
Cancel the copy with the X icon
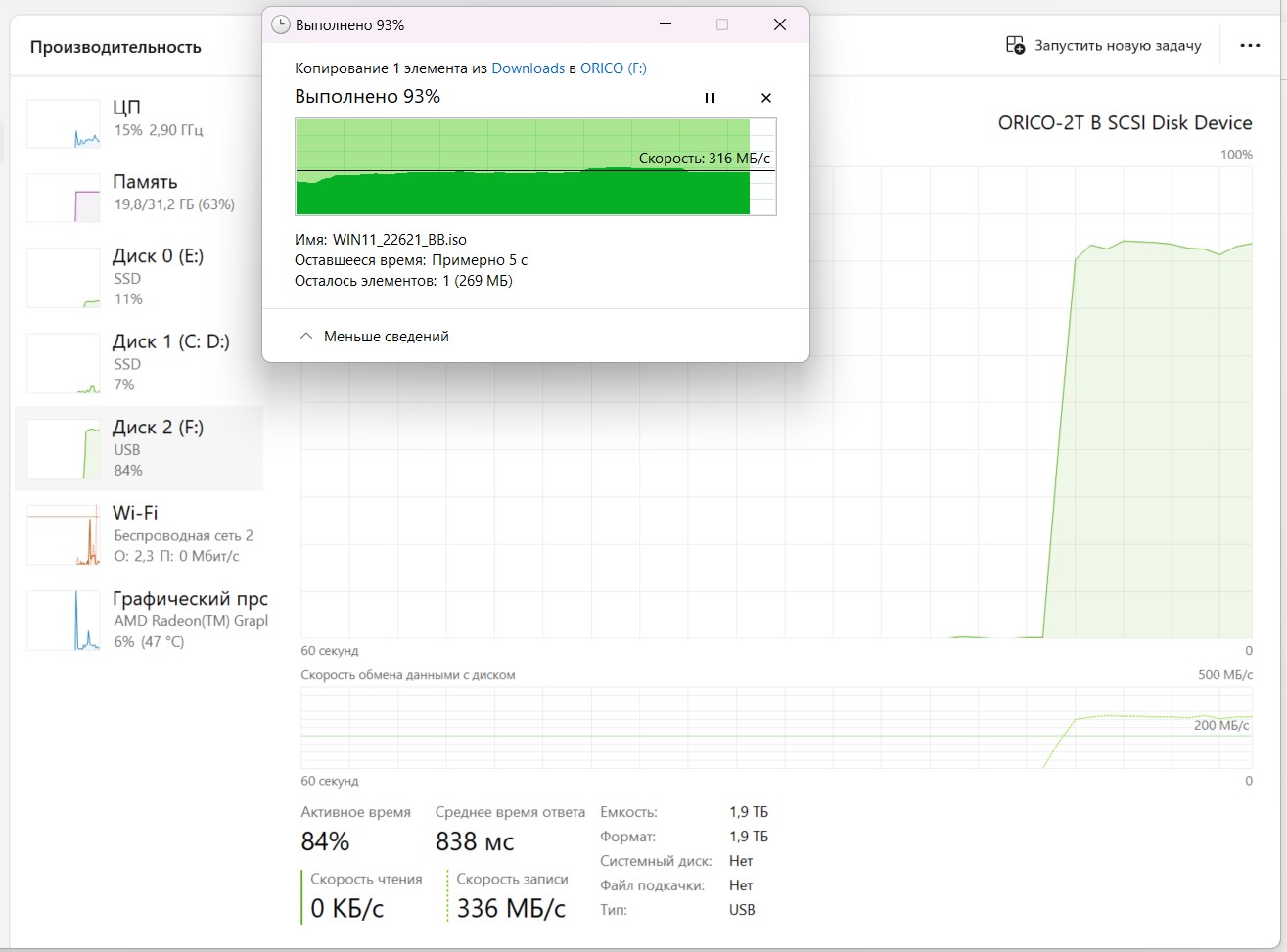point(766,98)
